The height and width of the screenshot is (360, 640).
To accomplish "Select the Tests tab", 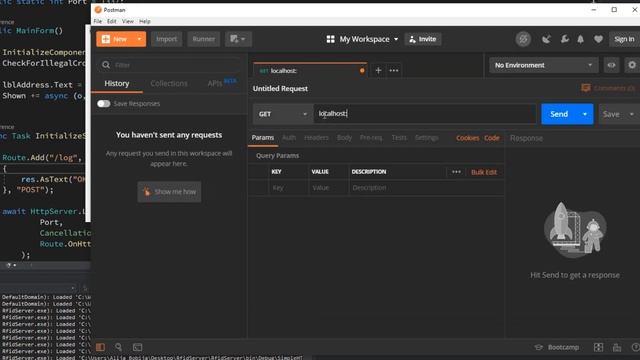I will [x=399, y=138].
